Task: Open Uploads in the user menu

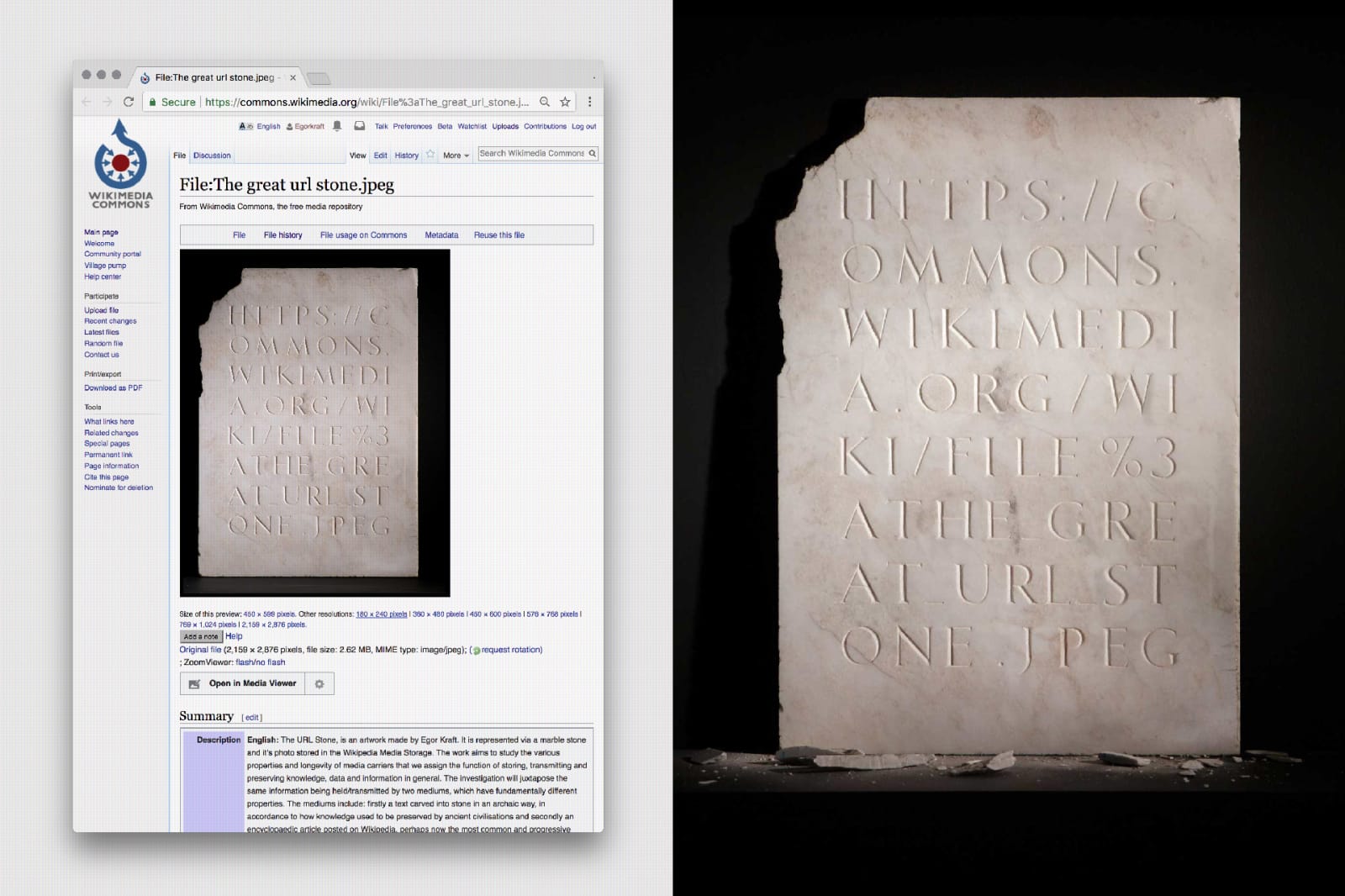Action: pyautogui.click(x=505, y=127)
